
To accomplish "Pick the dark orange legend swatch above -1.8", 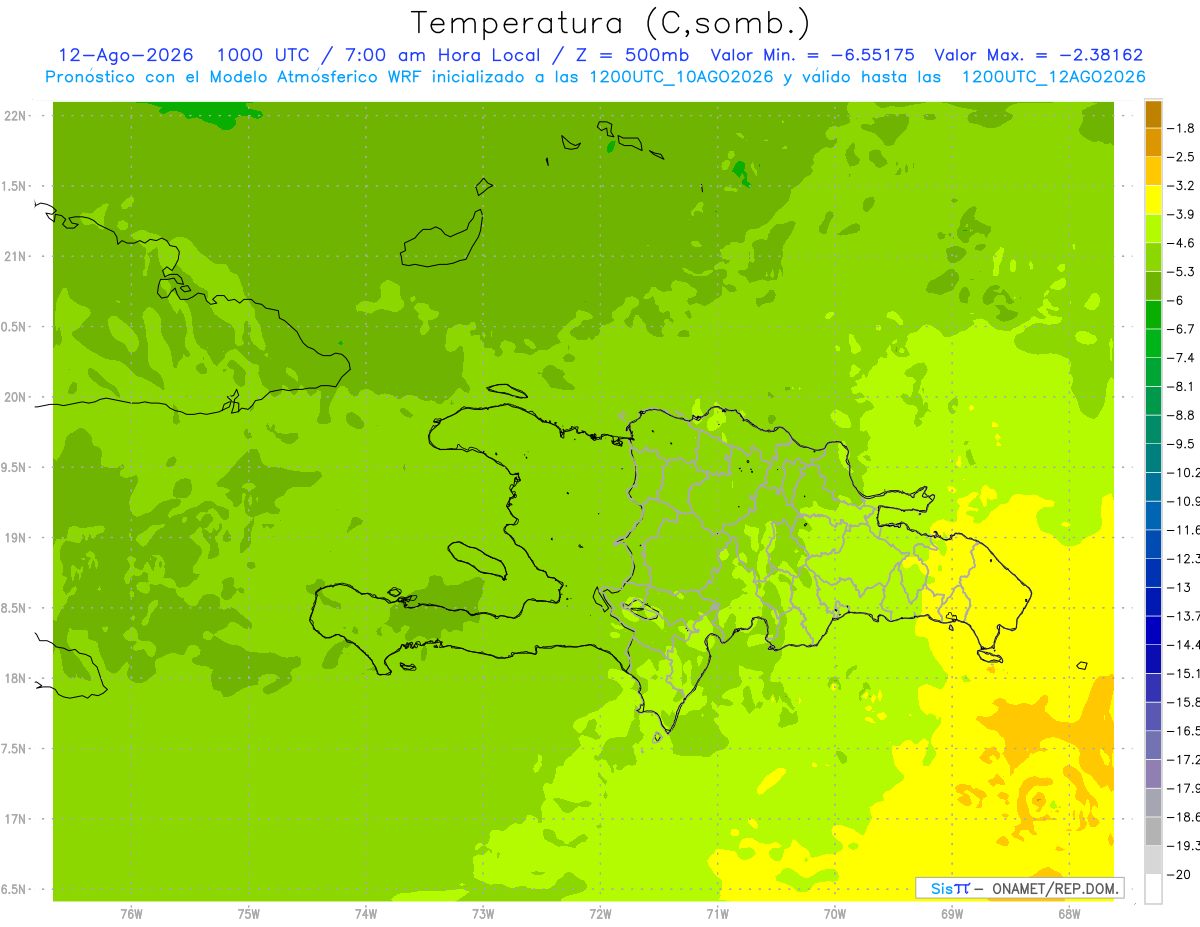I will pos(1153,113).
